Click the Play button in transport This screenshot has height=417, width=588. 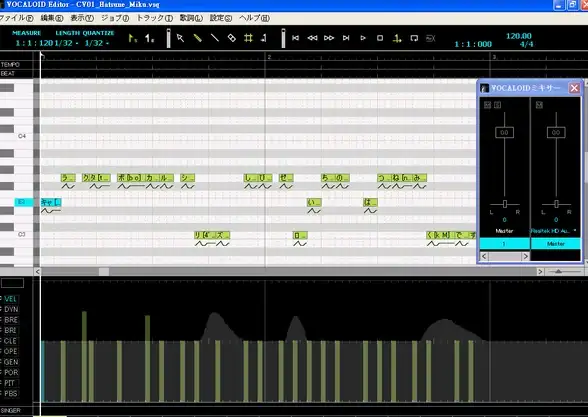point(363,38)
